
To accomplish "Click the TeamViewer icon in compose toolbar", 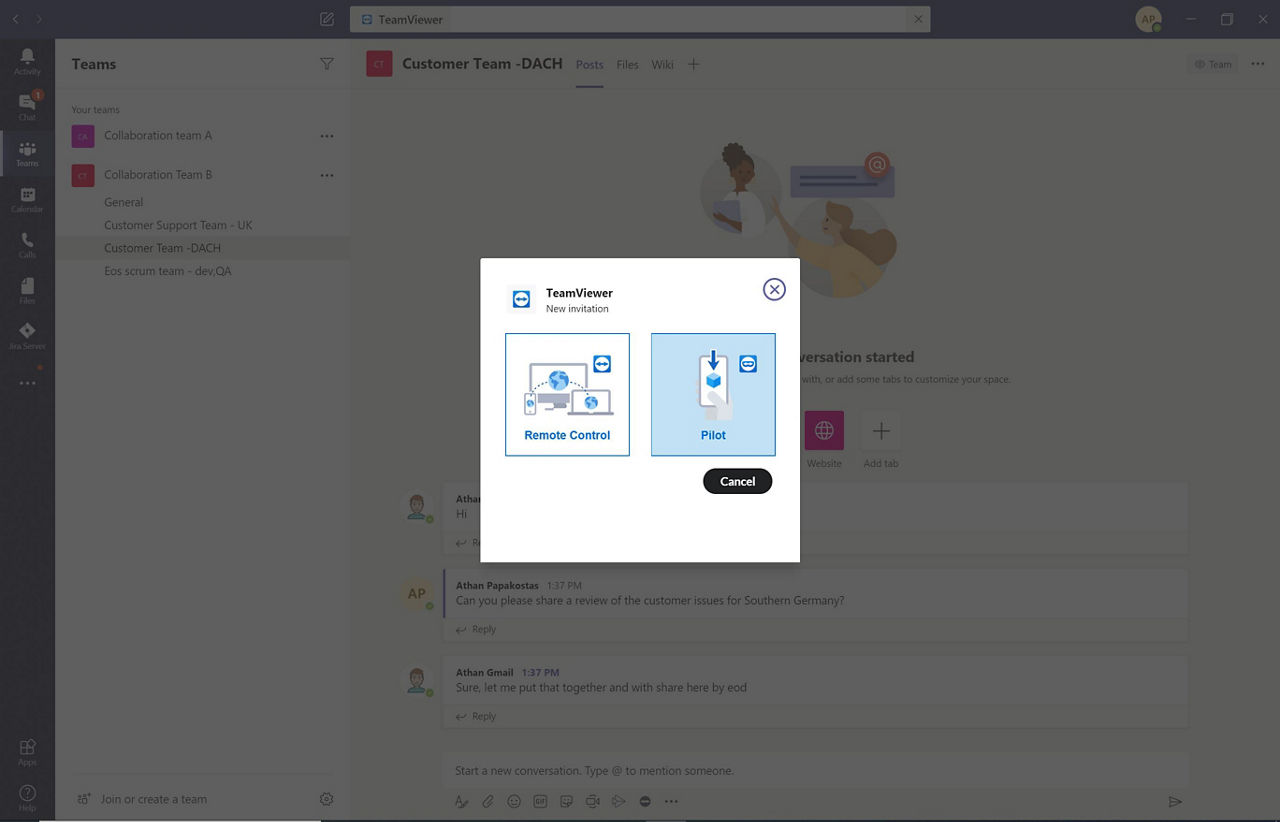I will [645, 801].
